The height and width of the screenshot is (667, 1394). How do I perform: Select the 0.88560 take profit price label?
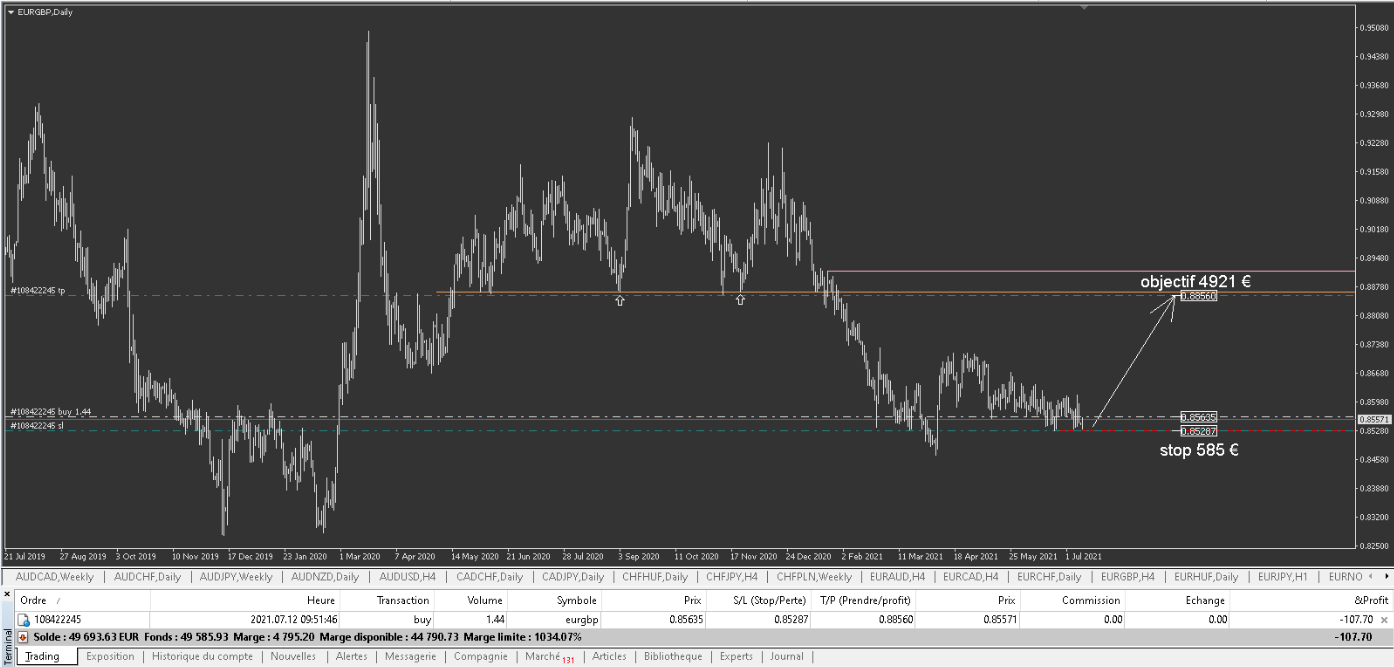point(1198,297)
